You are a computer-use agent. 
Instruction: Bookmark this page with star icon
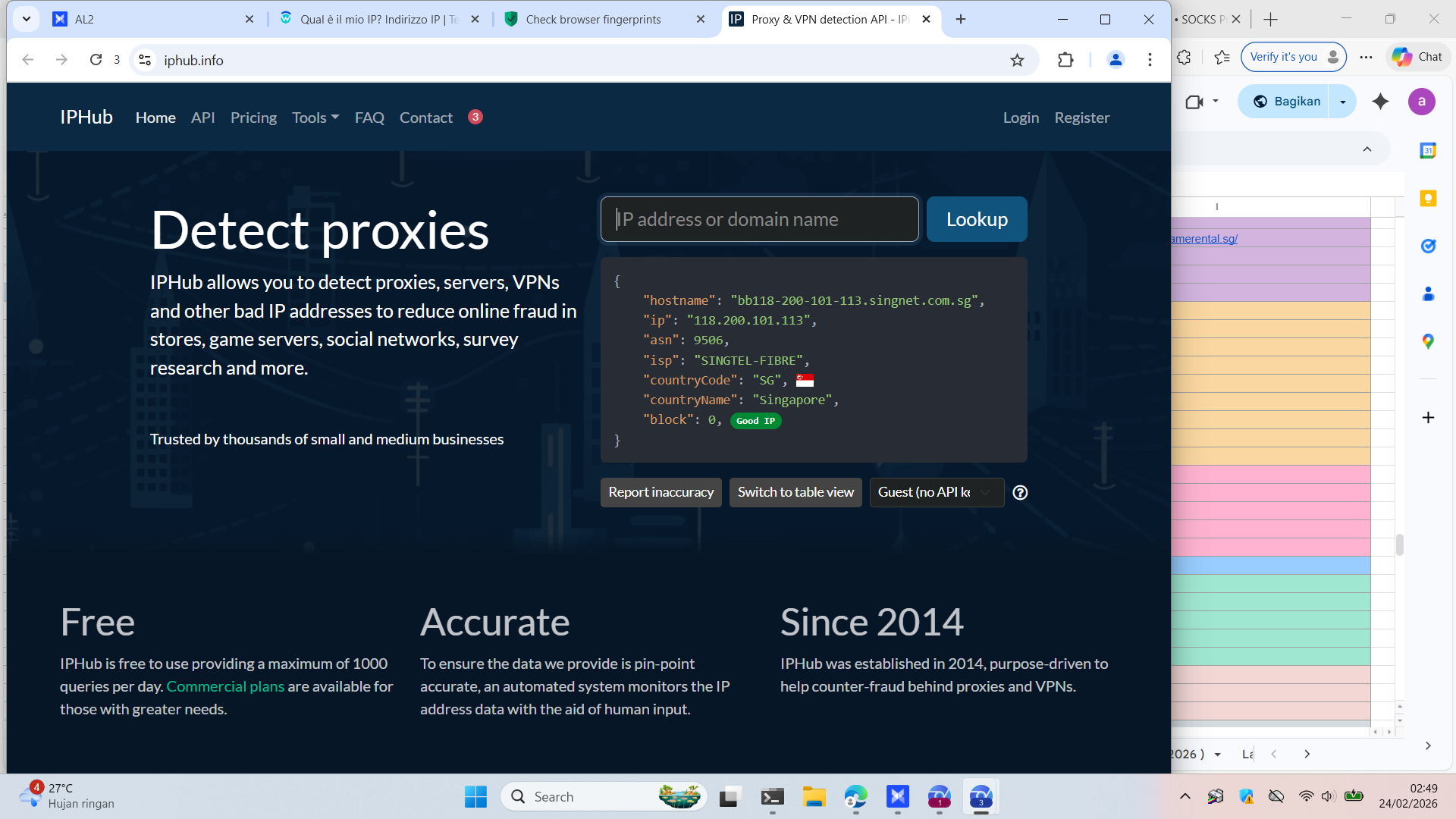(1017, 60)
